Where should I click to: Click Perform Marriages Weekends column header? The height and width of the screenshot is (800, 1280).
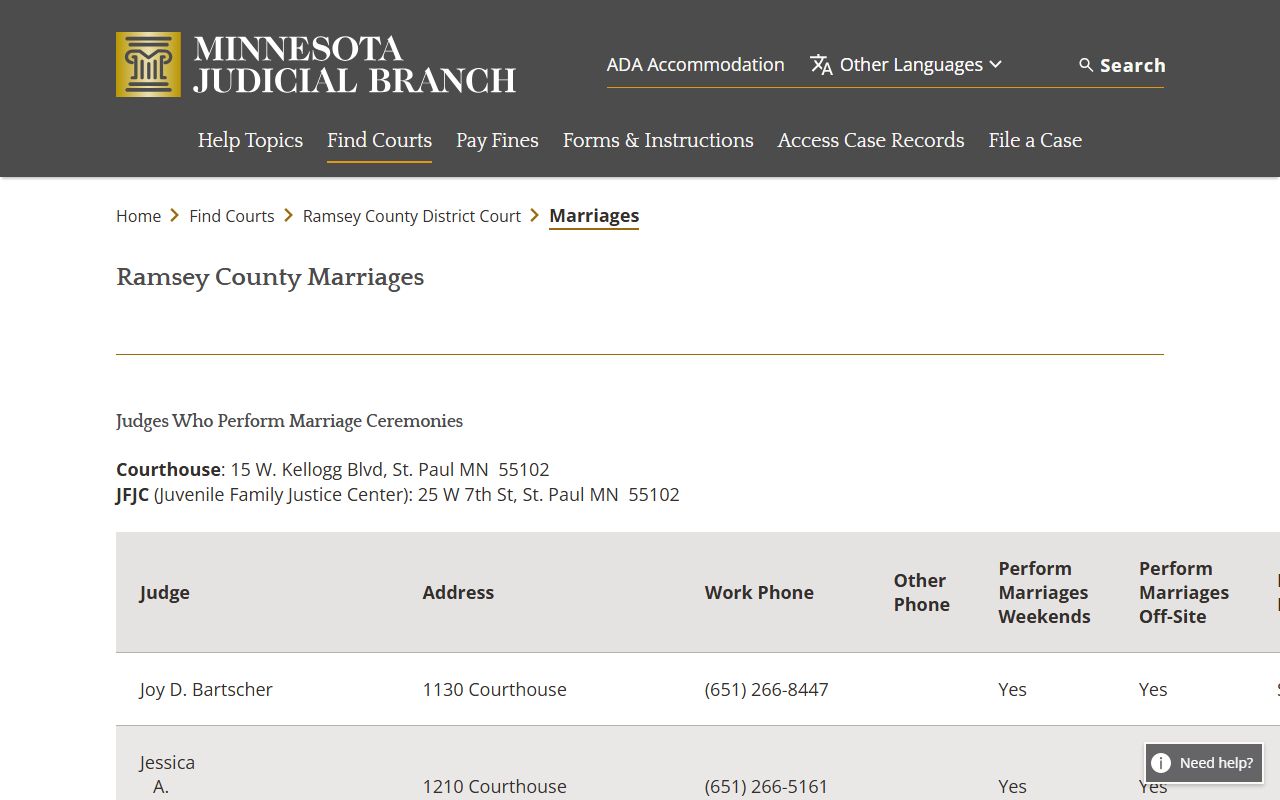1044,592
